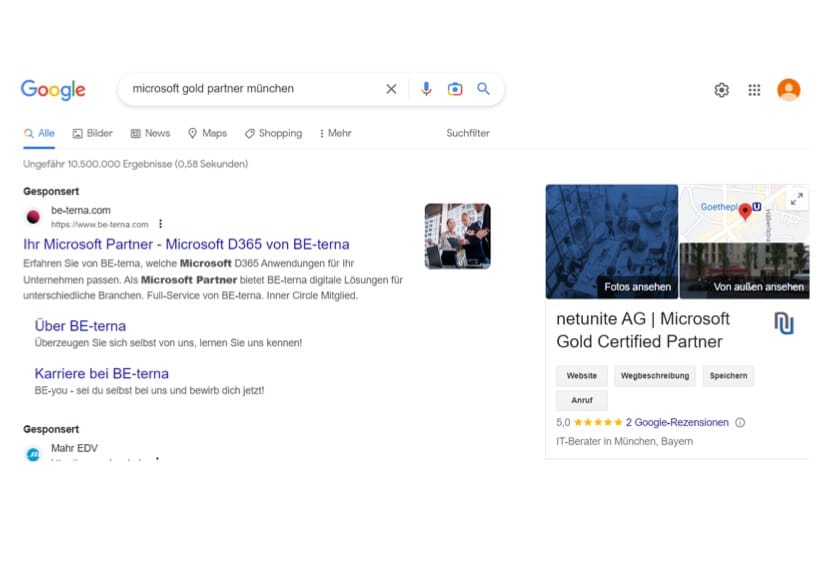Viewport: 817px width, 563px height.
Task: Open Über BE-terna link
Action: [x=80, y=326]
